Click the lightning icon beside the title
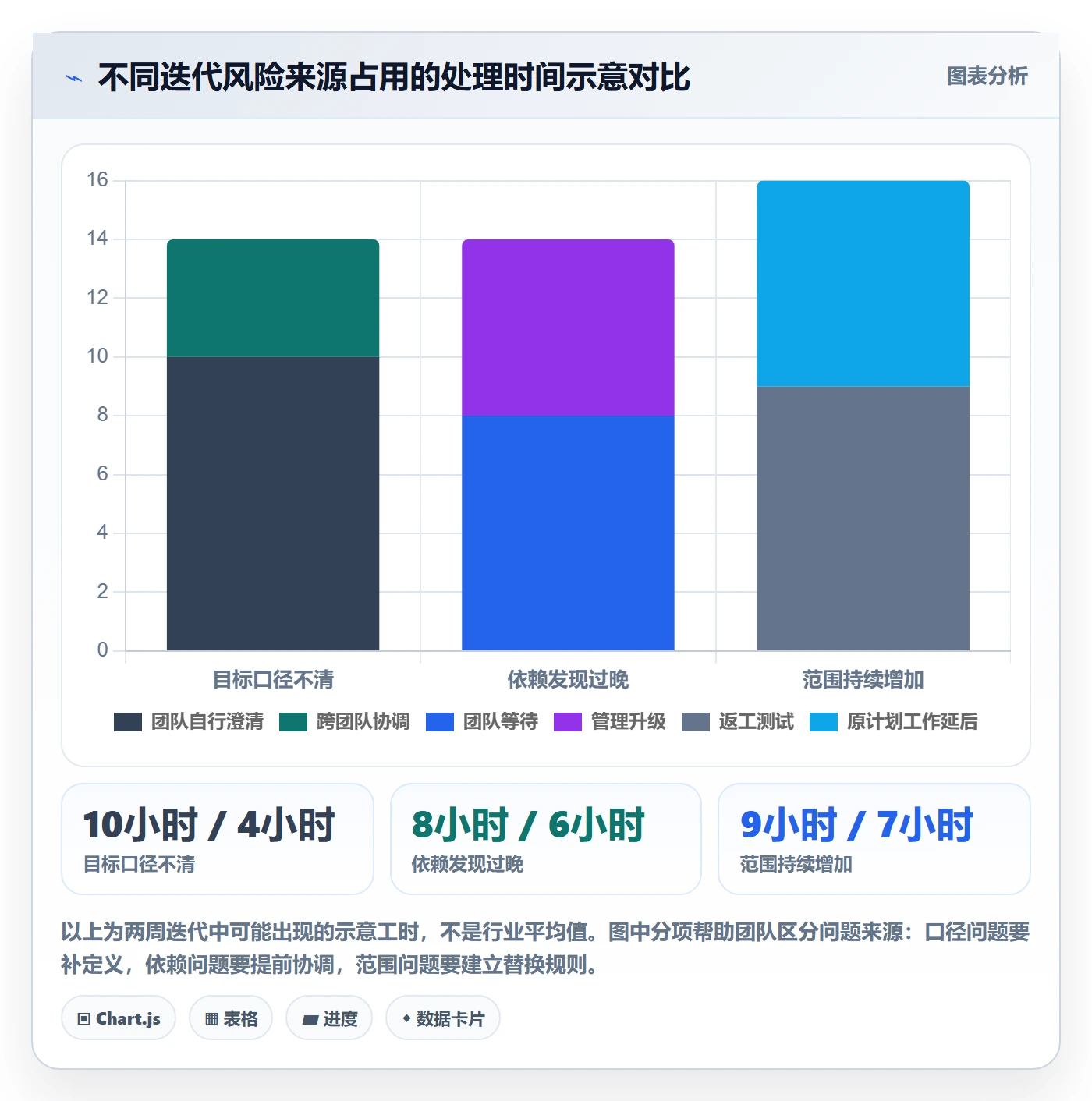Screen dimensions: 1092x1101 point(74,78)
